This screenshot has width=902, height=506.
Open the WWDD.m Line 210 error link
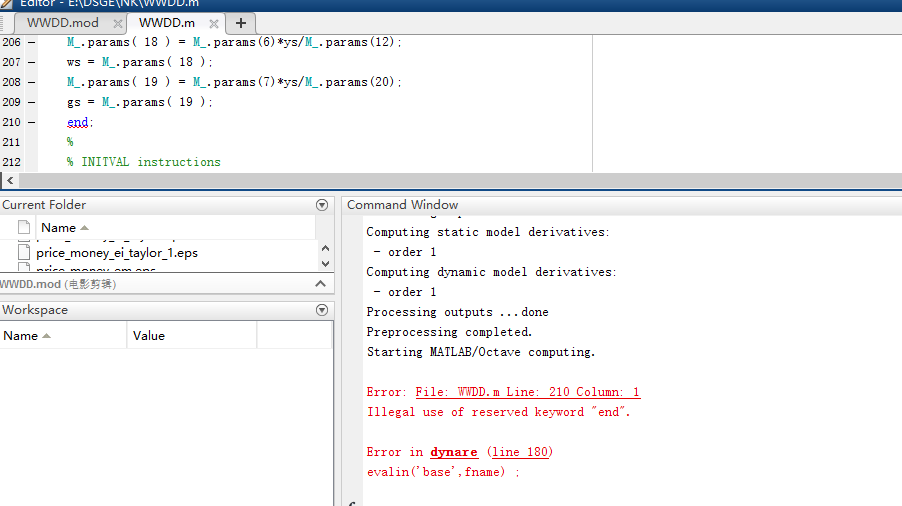pos(527,392)
